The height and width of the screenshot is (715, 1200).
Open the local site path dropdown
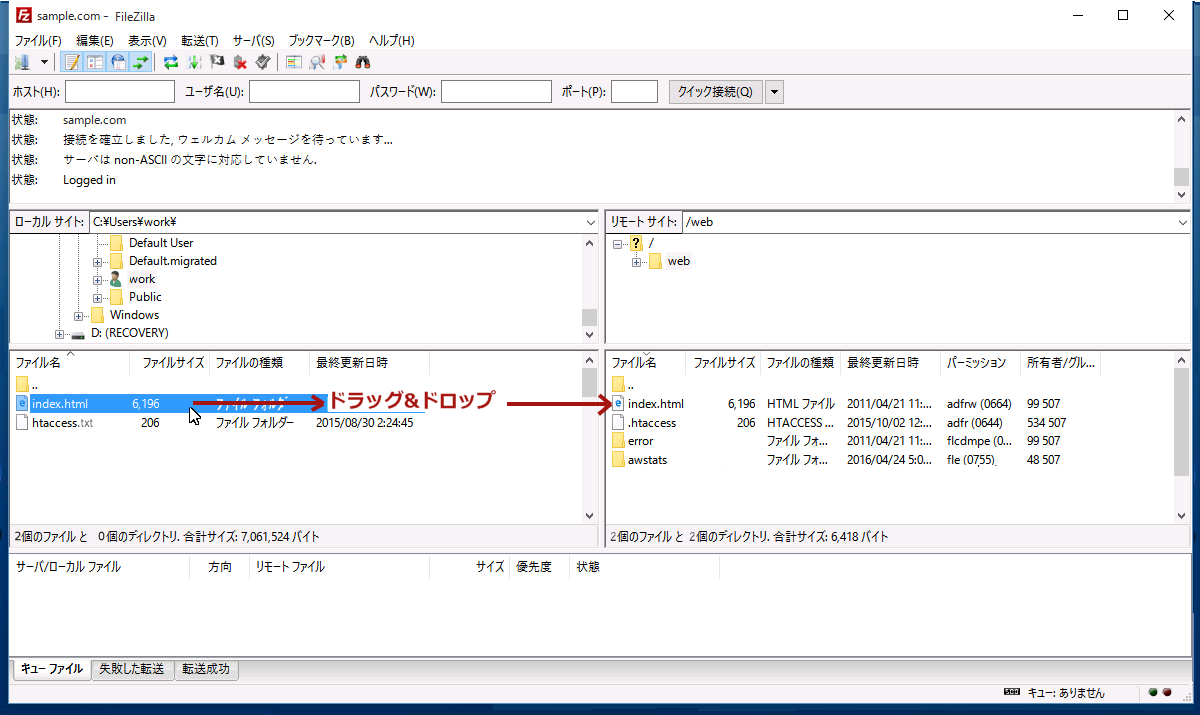(x=588, y=222)
